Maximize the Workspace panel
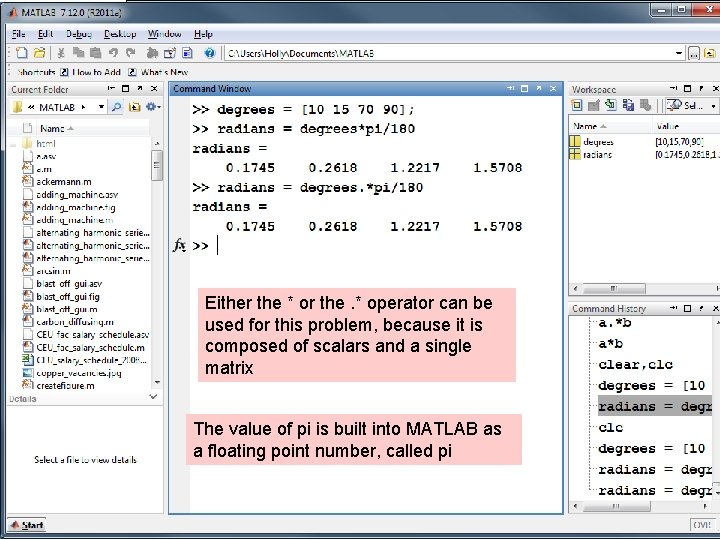This screenshot has width=720, height=540. 687,89
